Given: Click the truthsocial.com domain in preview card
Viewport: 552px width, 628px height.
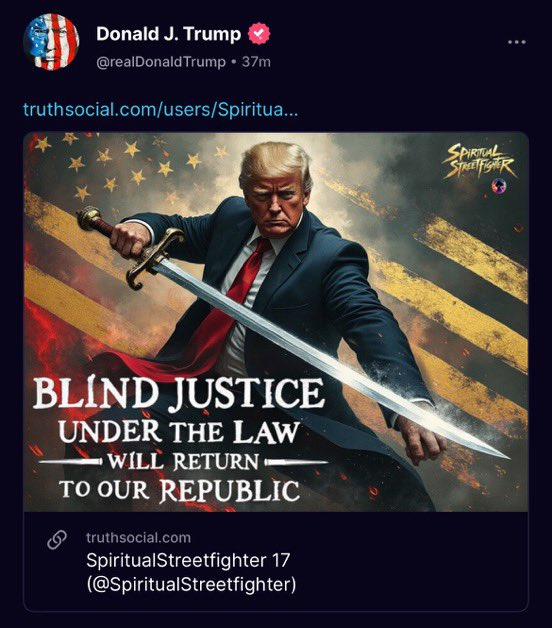Looking at the screenshot, I should (138, 537).
